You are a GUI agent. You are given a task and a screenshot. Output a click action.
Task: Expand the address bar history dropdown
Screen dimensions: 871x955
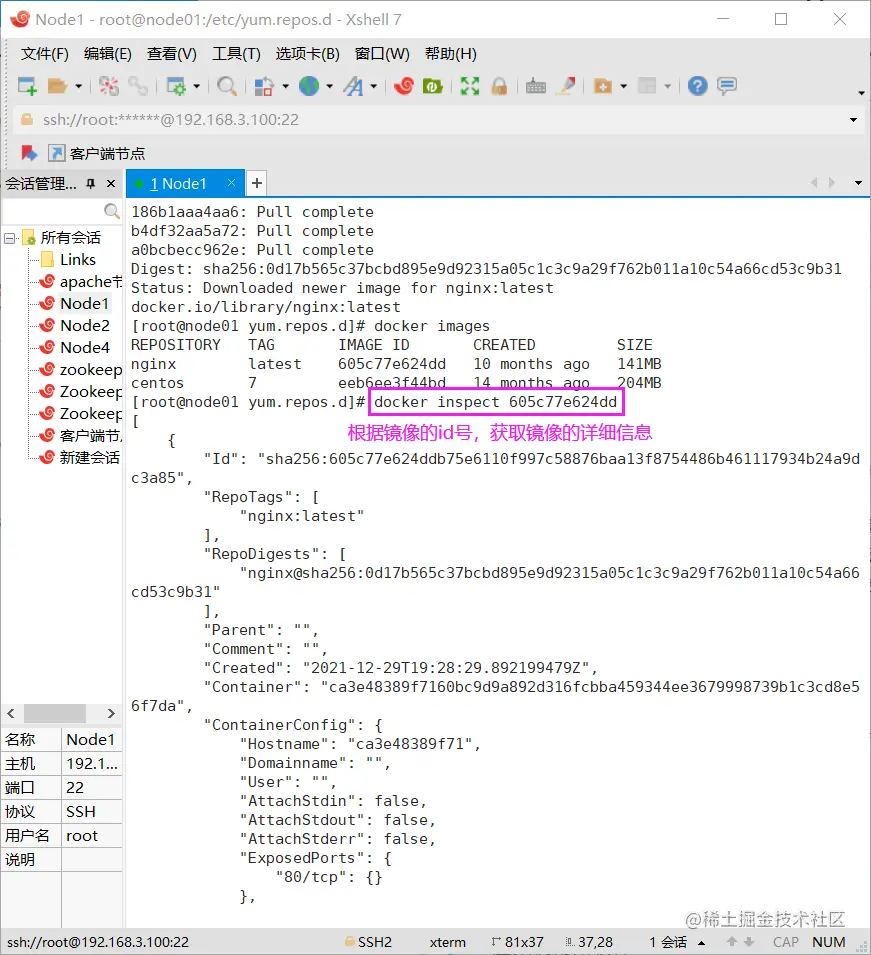853,120
